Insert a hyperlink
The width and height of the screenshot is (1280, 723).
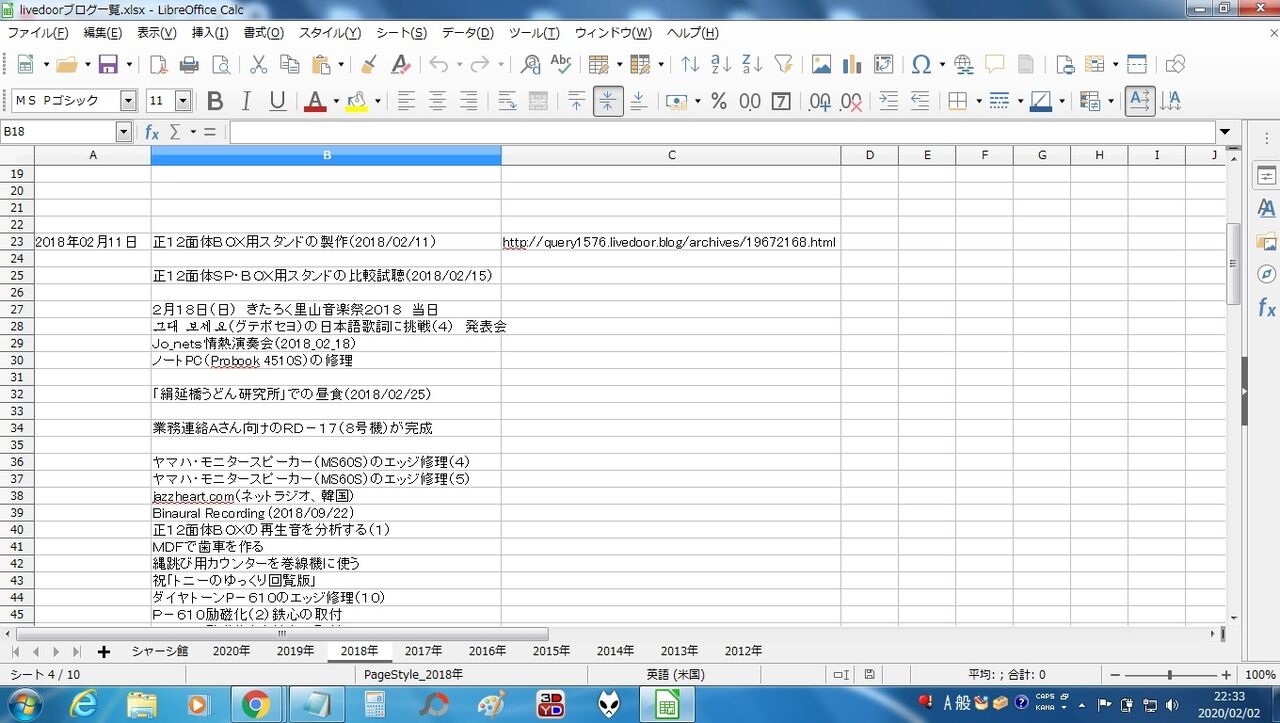tap(964, 65)
